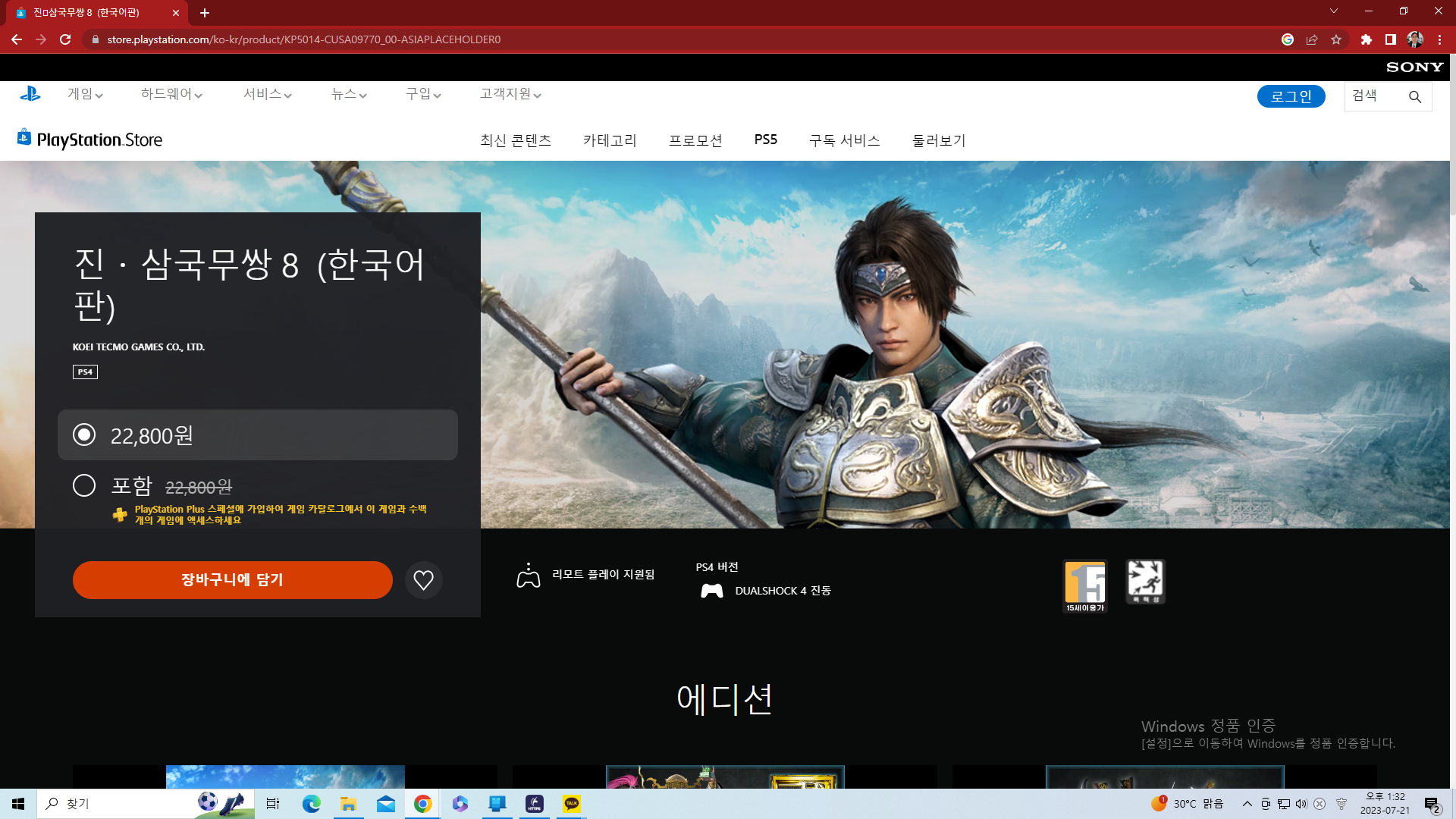Click the 로그인 button
The image size is (1456, 819).
1291,96
